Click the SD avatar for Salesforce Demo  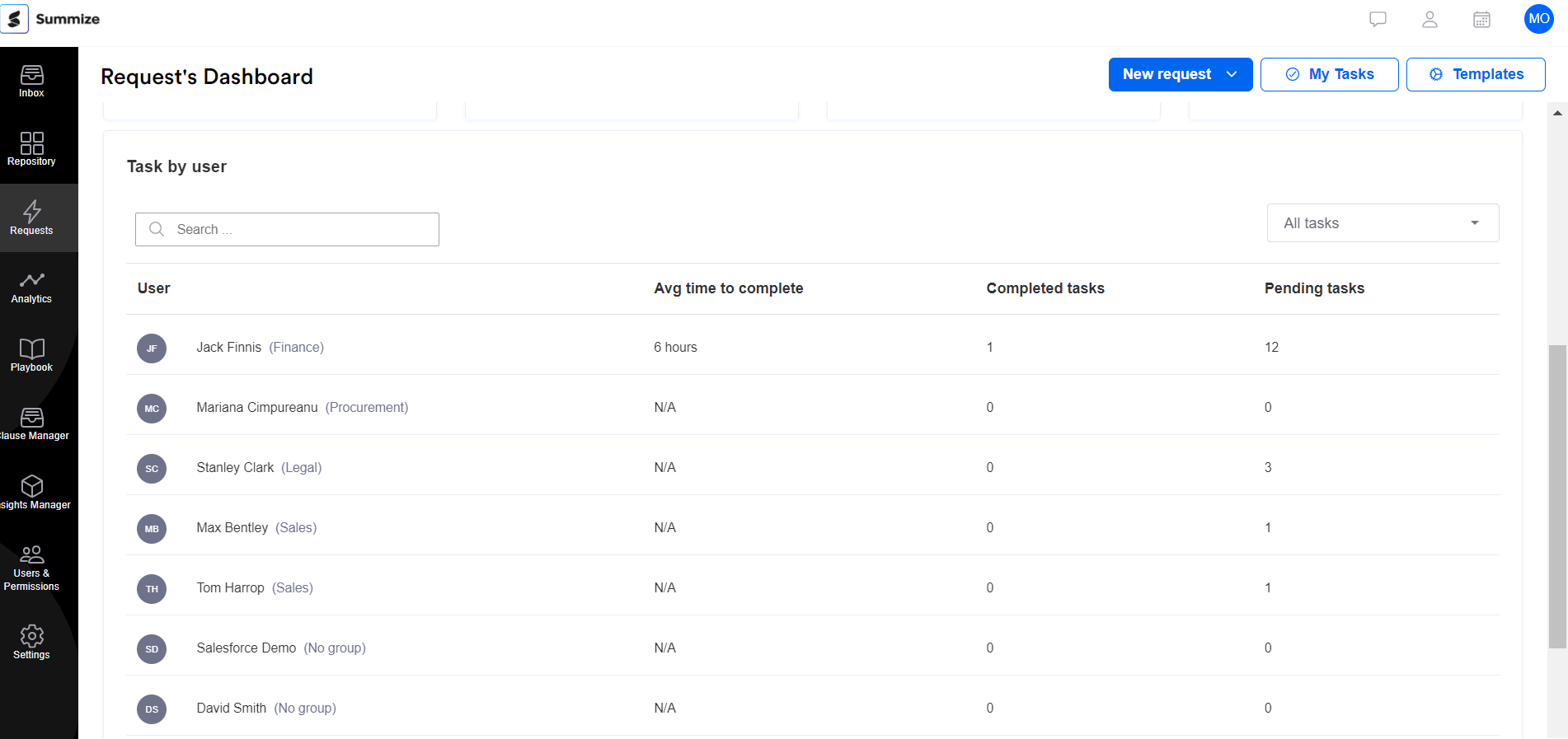pyautogui.click(x=152, y=649)
